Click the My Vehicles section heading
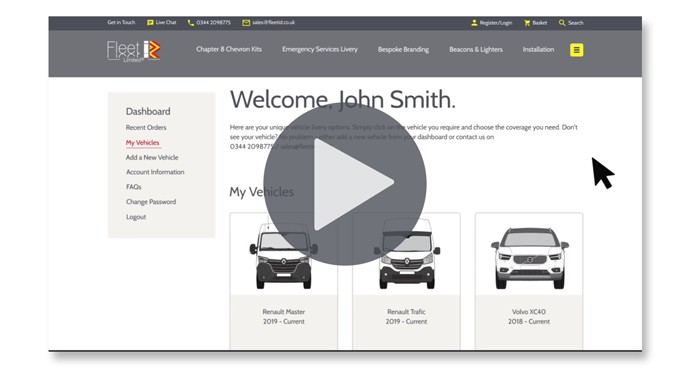The height and width of the screenshot is (368, 690). [261, 192]
